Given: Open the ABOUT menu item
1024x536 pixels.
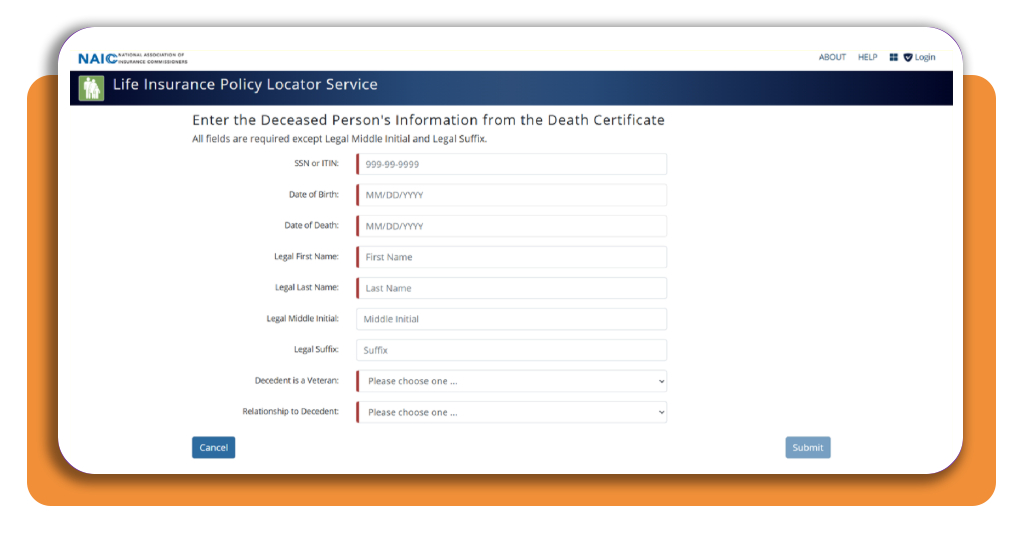Looking at the screenshot, I should click(832, 57).
